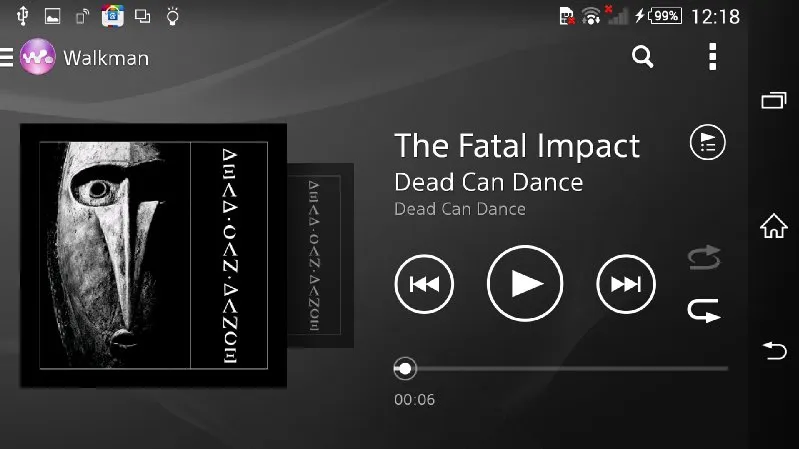Screen dimensions: 799x449
Task: Tap the Android back navigation arrow
Action: tap(775, 351)
